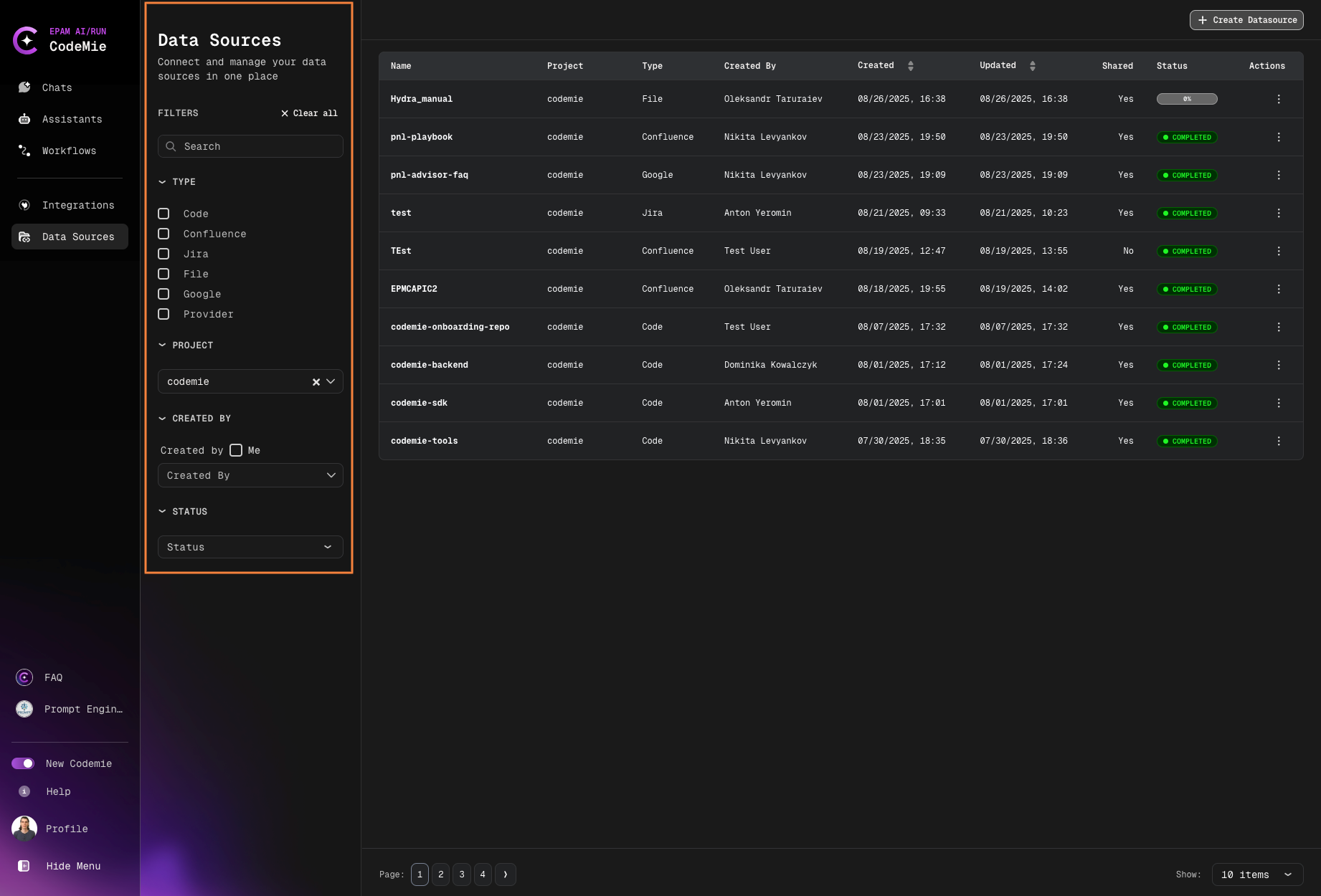Image resolution: width=1321 pixels, height=896 pixels.
Task: Switch off the New Codemie toggle
Action: [24, 763]
